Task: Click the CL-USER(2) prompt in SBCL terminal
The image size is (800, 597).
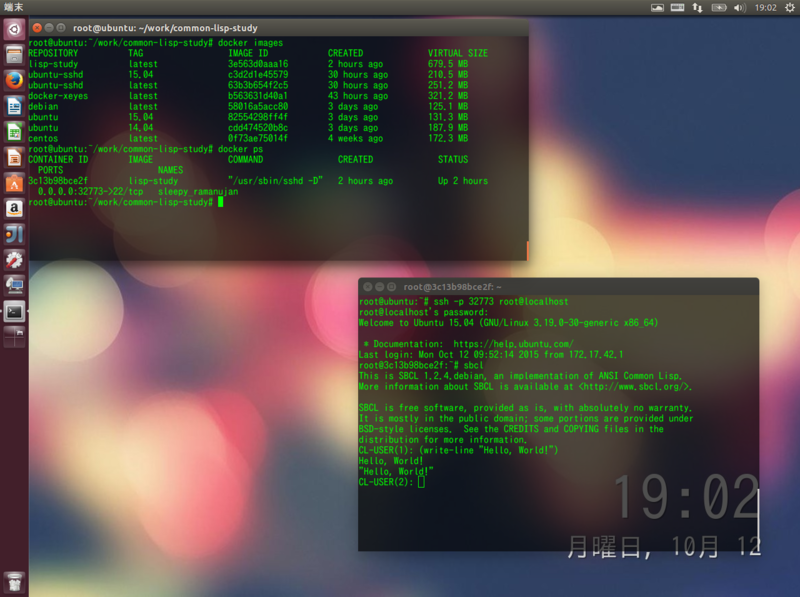Action: [x=385, y=482]
